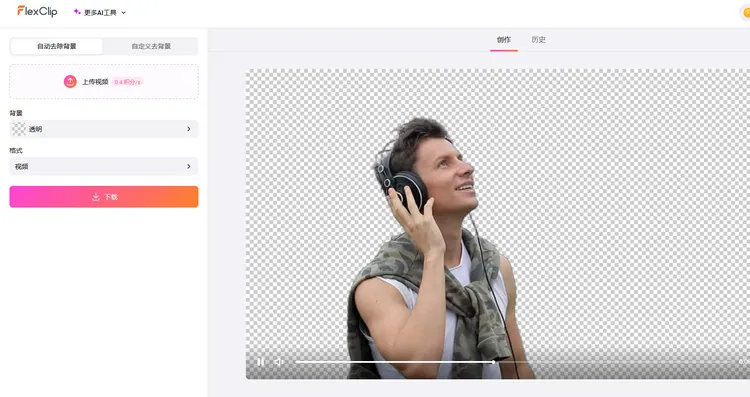This screenshot has width=750, height=397.
Task: Mute the video with the speaker icon
Action: [279, 362]
